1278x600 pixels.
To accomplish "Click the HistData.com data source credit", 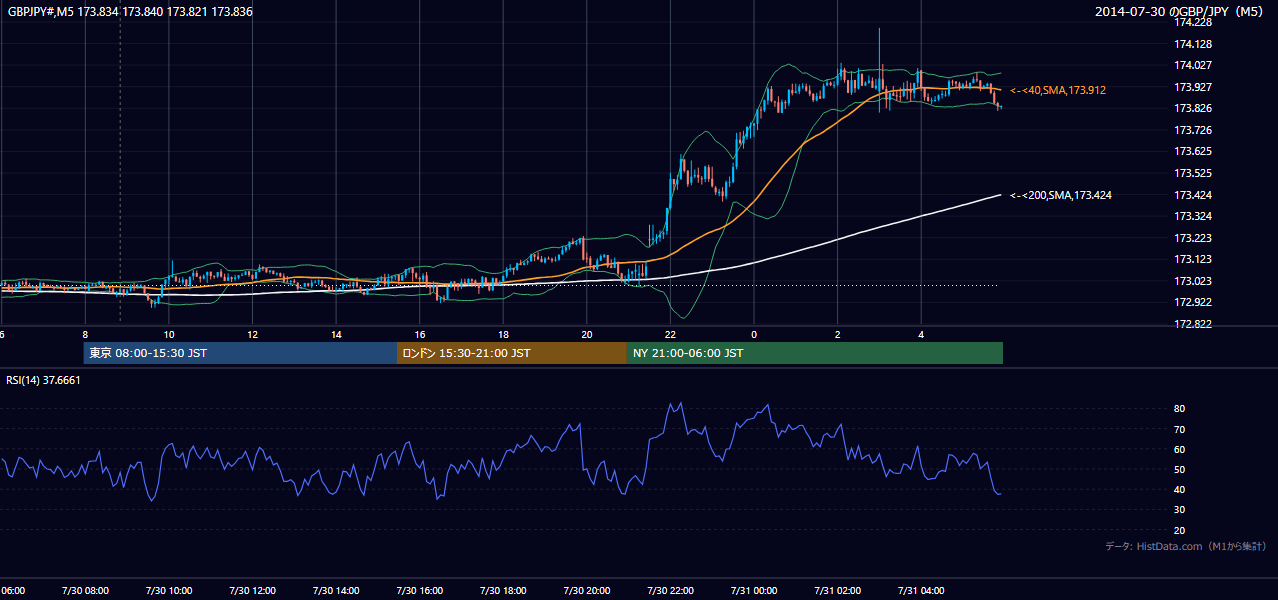I will click(x=1185, y=546).
